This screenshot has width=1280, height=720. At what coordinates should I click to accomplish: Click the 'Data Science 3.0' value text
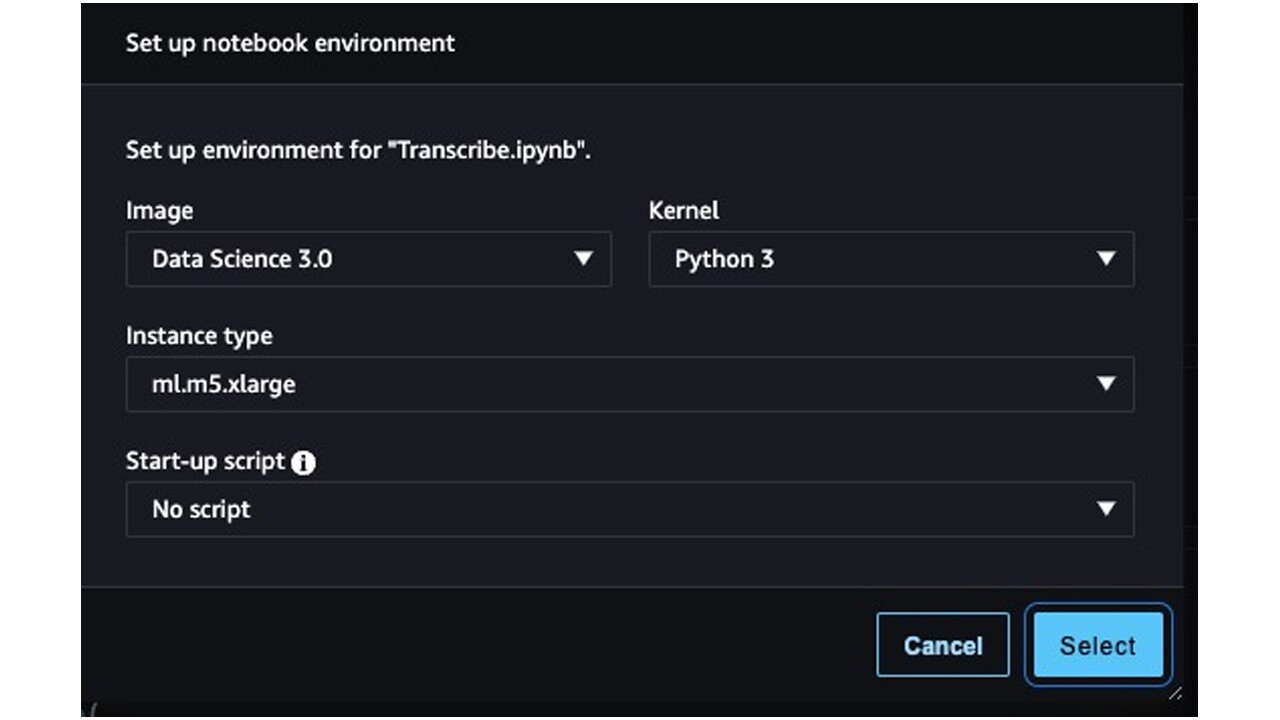click(x=242, y=259)
